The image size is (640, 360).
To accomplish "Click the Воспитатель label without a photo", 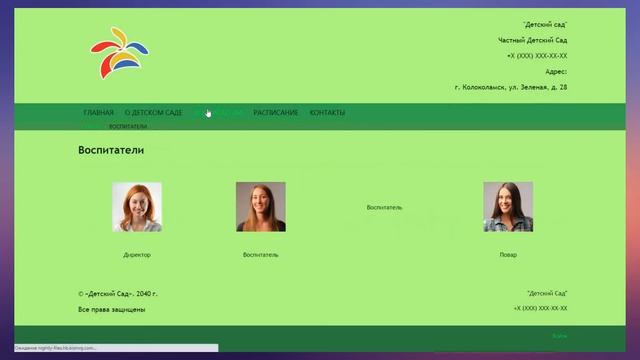I will tap(384, 207).
